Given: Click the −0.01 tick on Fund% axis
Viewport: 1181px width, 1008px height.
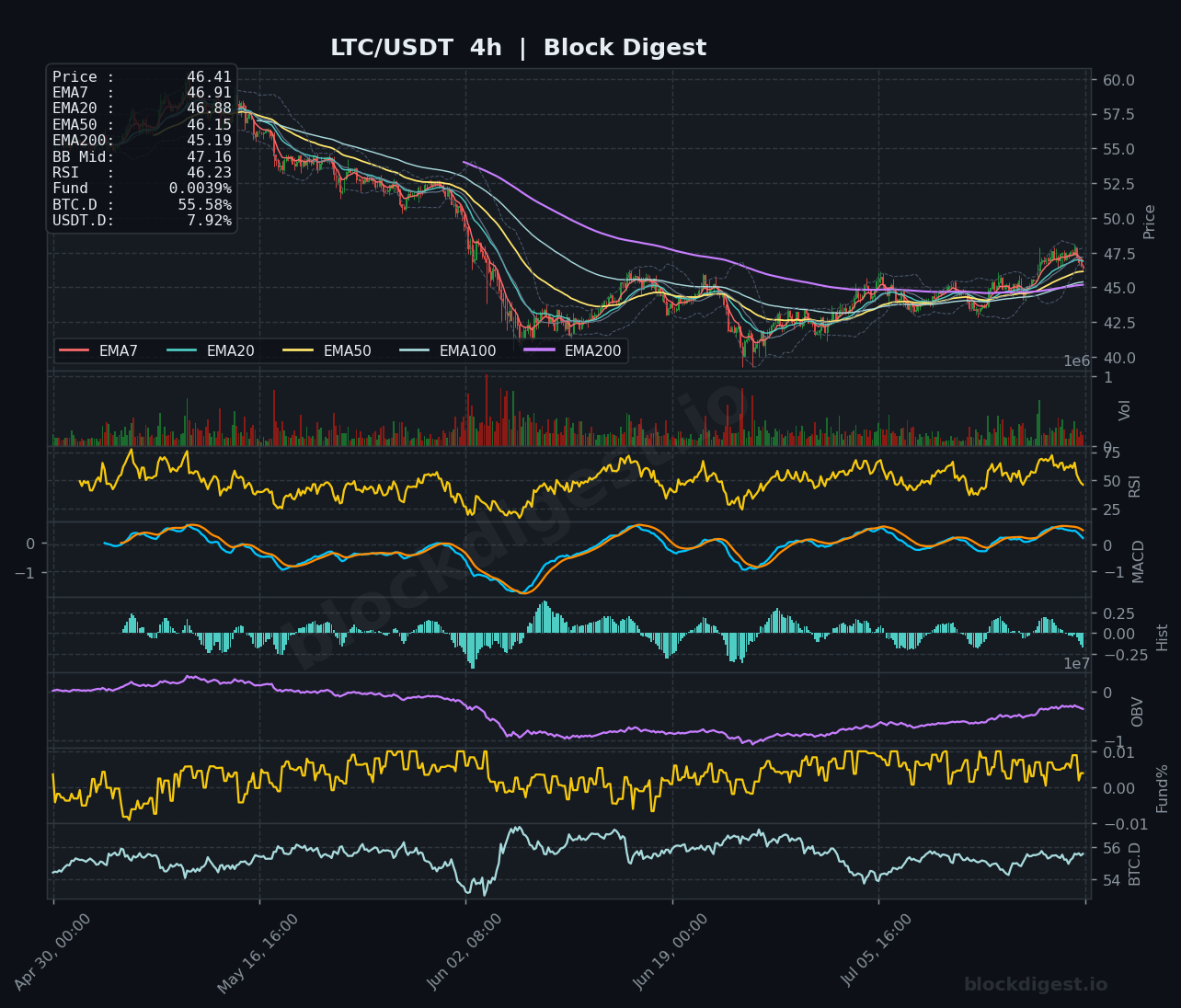Looking at the screenshot, I should 1124,824.
